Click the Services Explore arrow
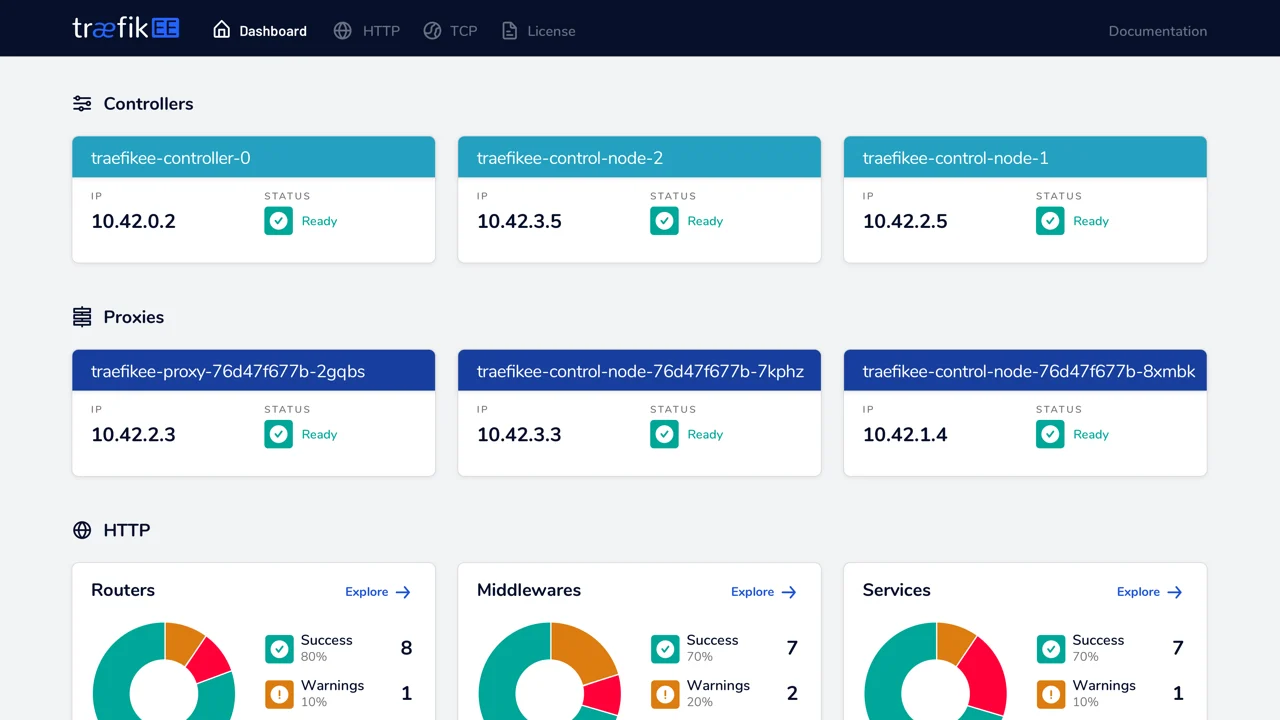1280x720 pixels. [x=1175, y=592]
